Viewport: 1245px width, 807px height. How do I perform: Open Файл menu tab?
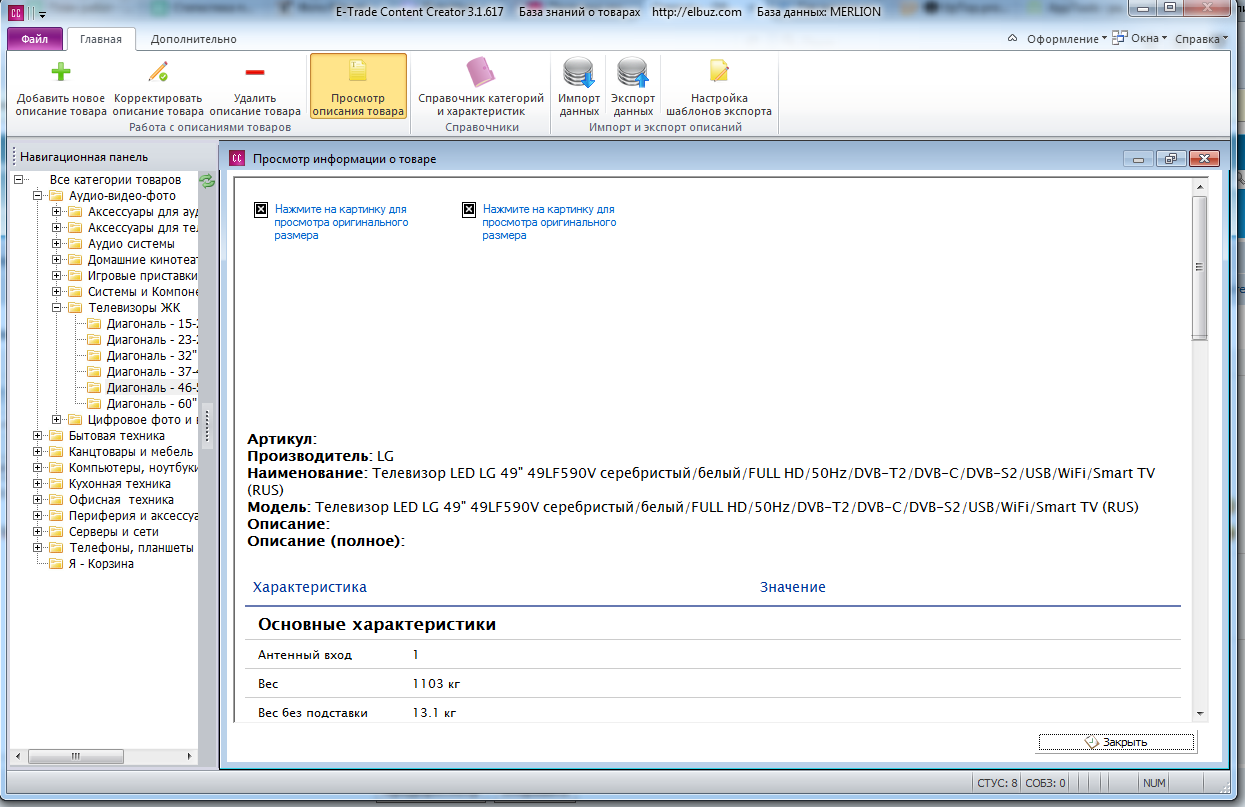[35, 39]
